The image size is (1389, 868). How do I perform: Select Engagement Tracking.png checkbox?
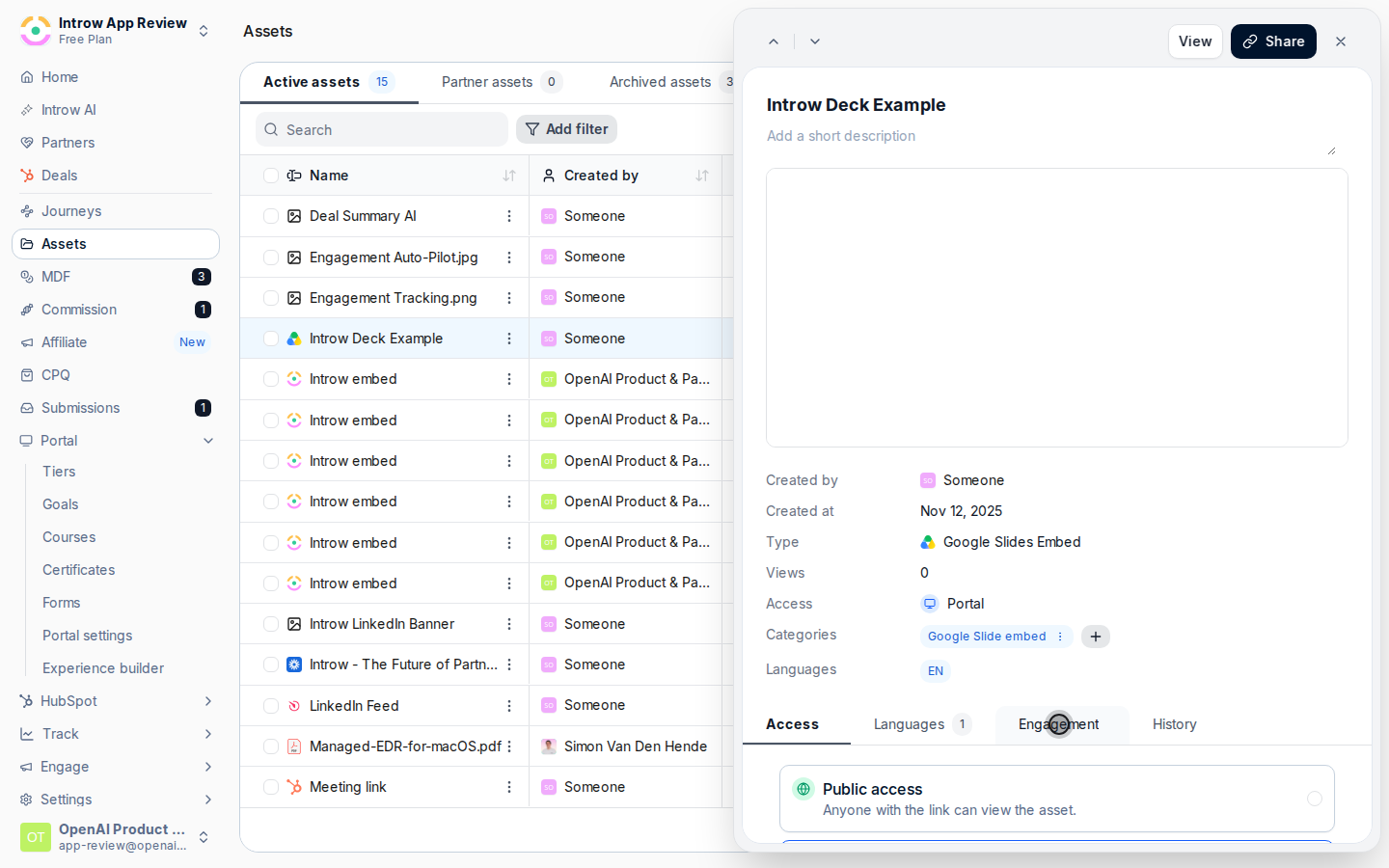(271, 298)
